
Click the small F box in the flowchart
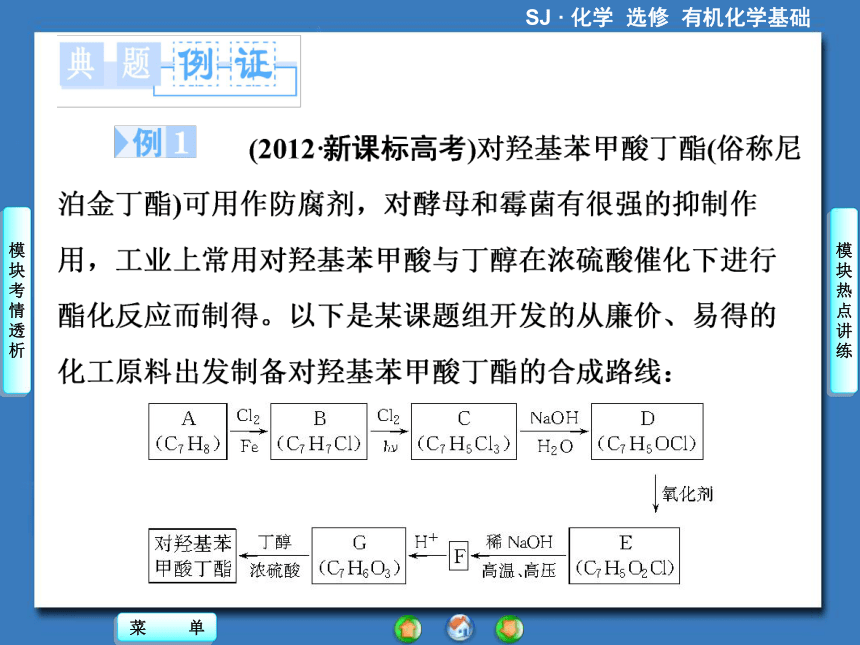(x=459, y=556)
